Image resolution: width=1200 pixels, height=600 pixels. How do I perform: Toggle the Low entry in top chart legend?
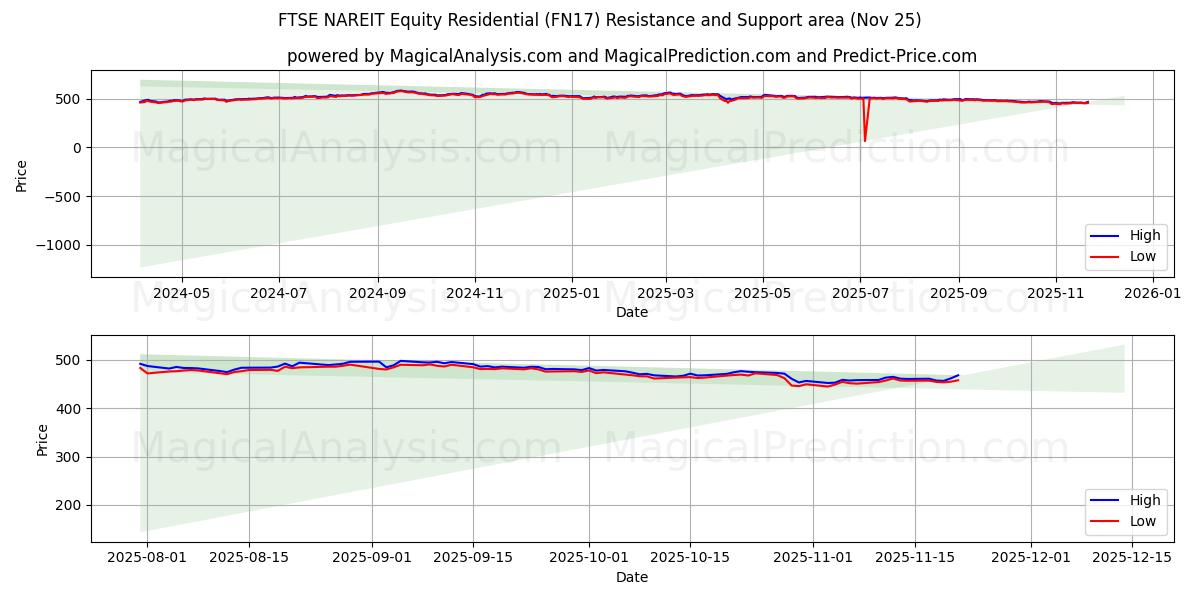1142,257
